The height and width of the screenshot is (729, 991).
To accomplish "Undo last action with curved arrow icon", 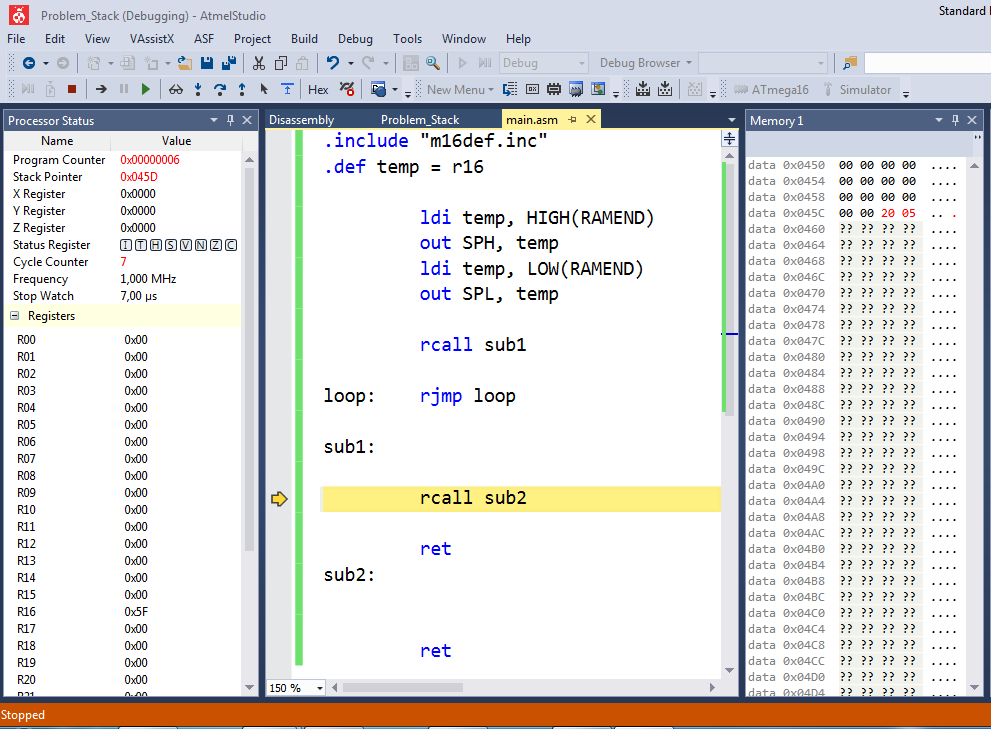I will tap(332, 63).
